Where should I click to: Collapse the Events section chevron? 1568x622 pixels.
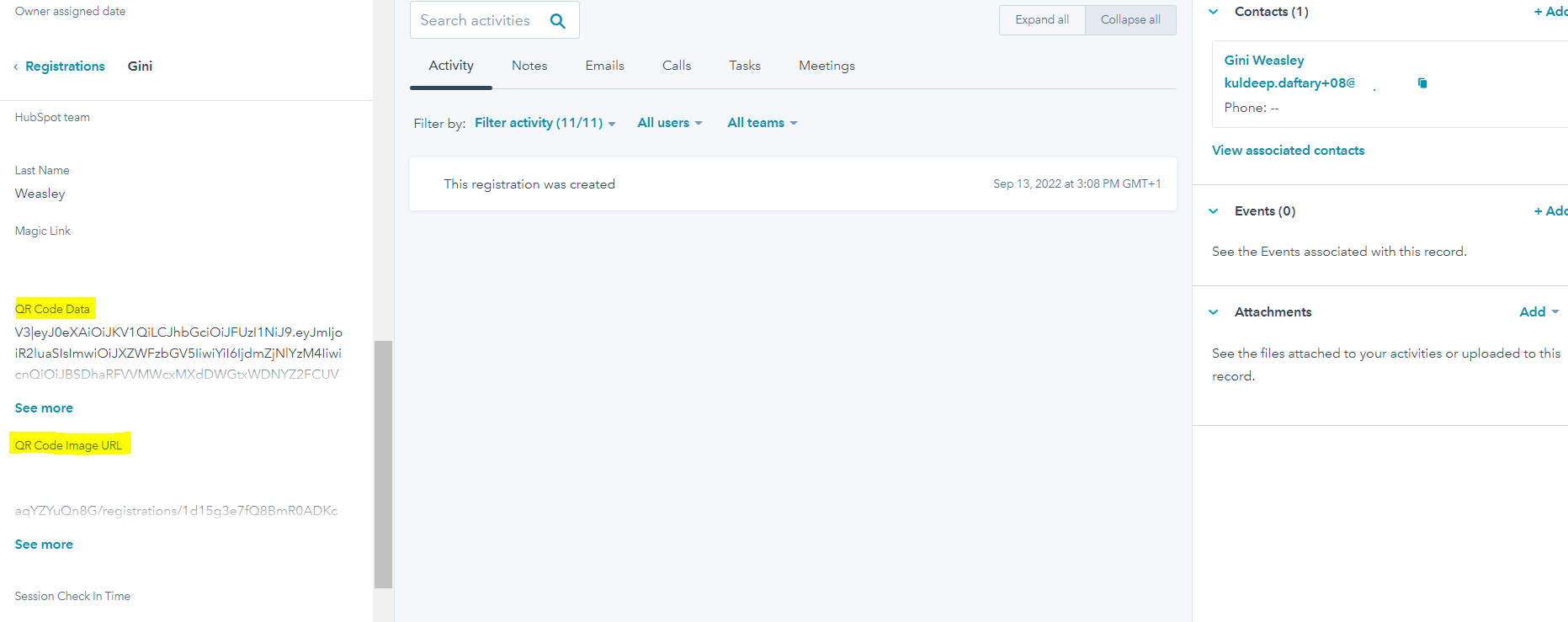point(1214,211)
